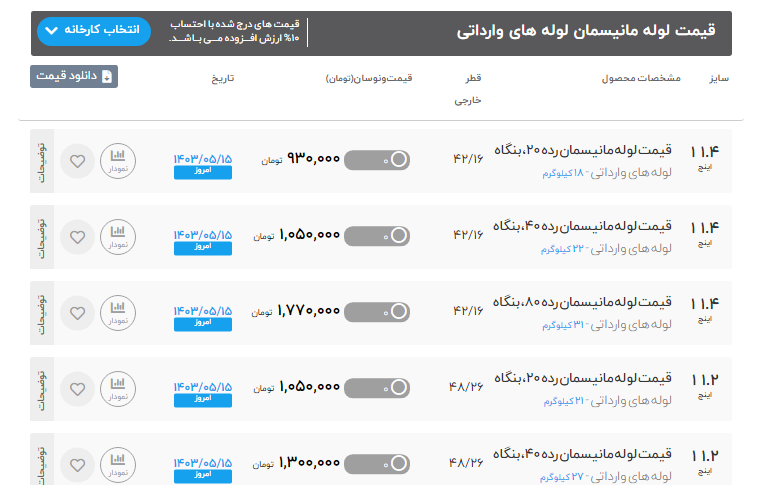
Task: Favorite the 930,000 toman pipe with heart icon
Action: pos(77,160)
